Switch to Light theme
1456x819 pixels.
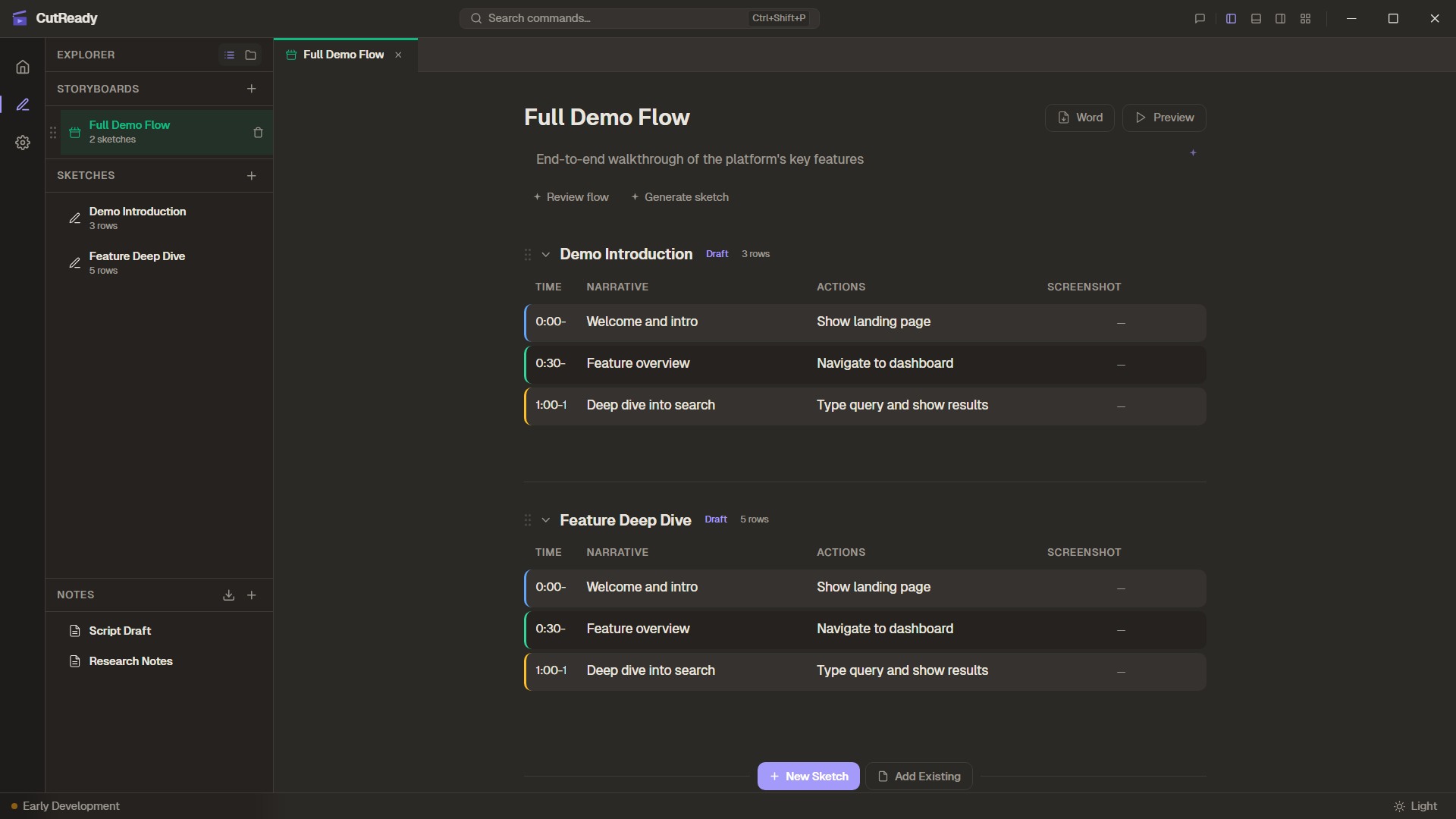coord(1417,806)
